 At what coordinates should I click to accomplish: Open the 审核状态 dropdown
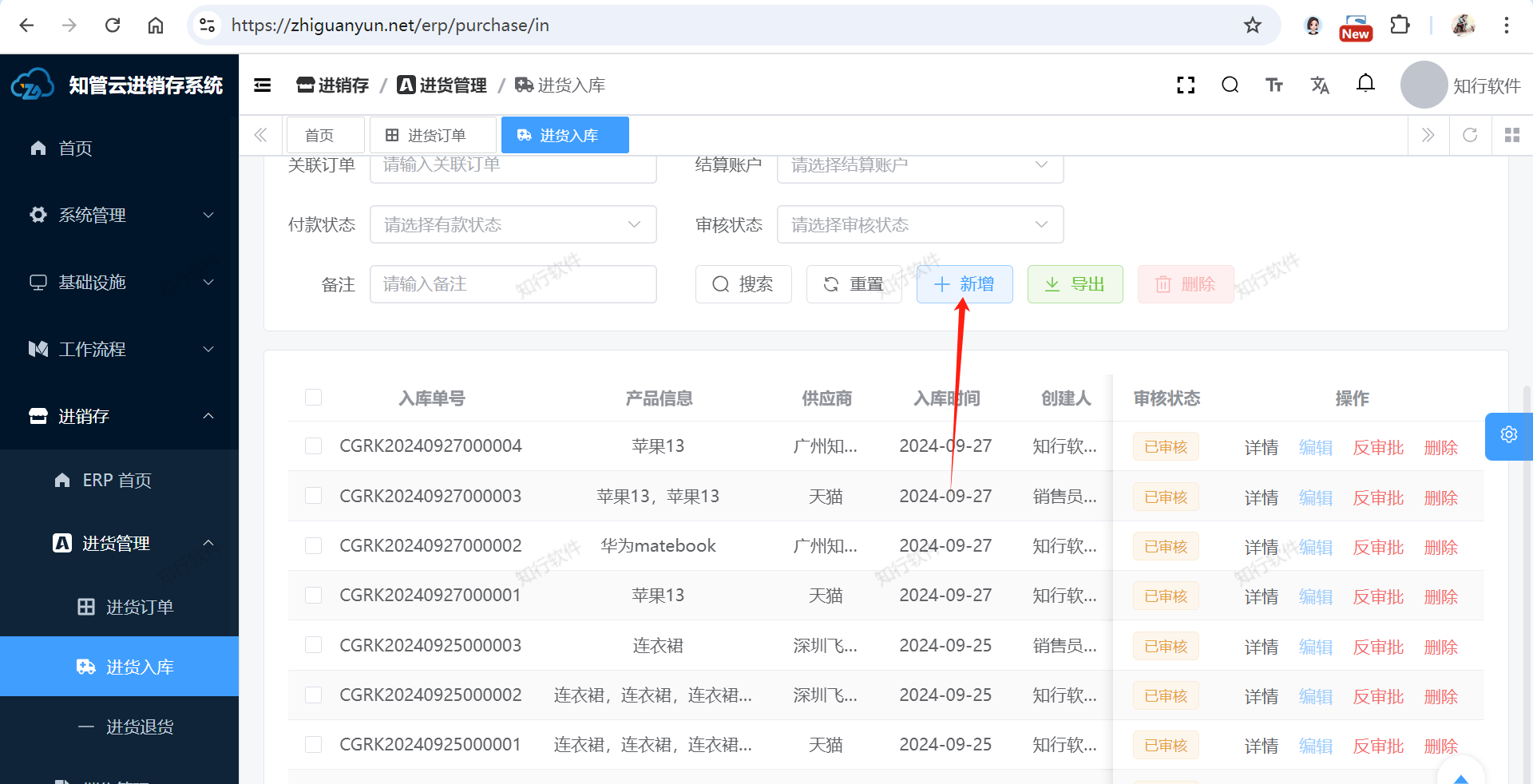coord(920,225)
